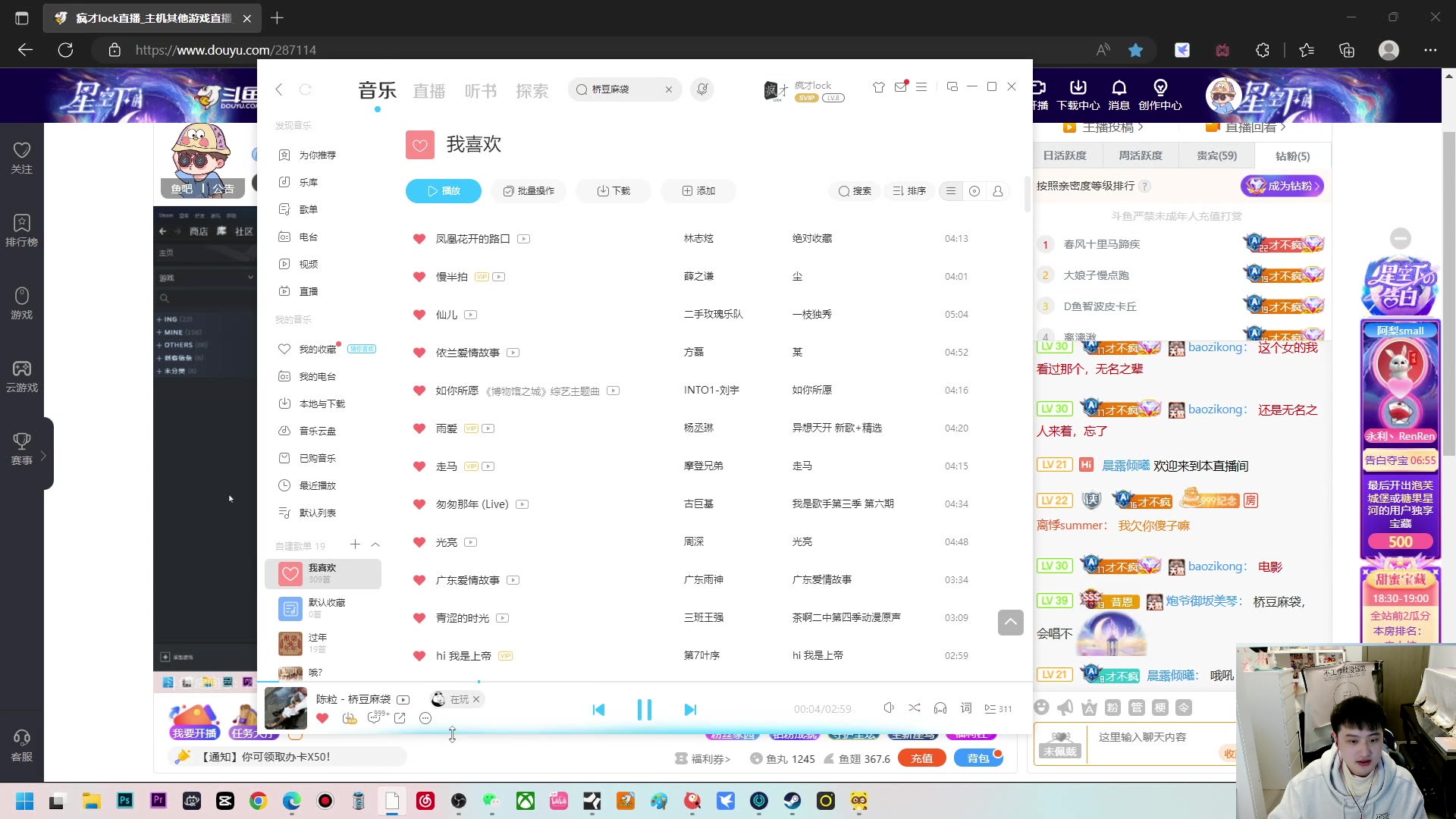The height and width of the screenshot is (819, 1456).
Task: Open the sound effects headphone icon
Action: 940,708
